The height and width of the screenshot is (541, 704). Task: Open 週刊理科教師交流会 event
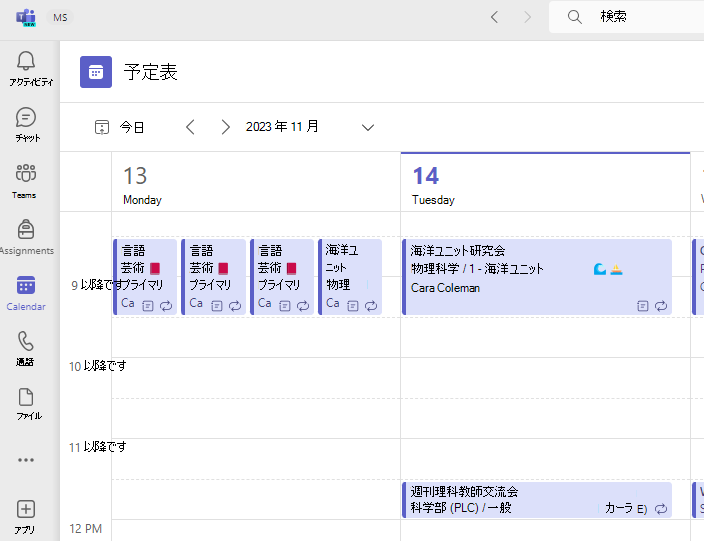click(537, 500)
